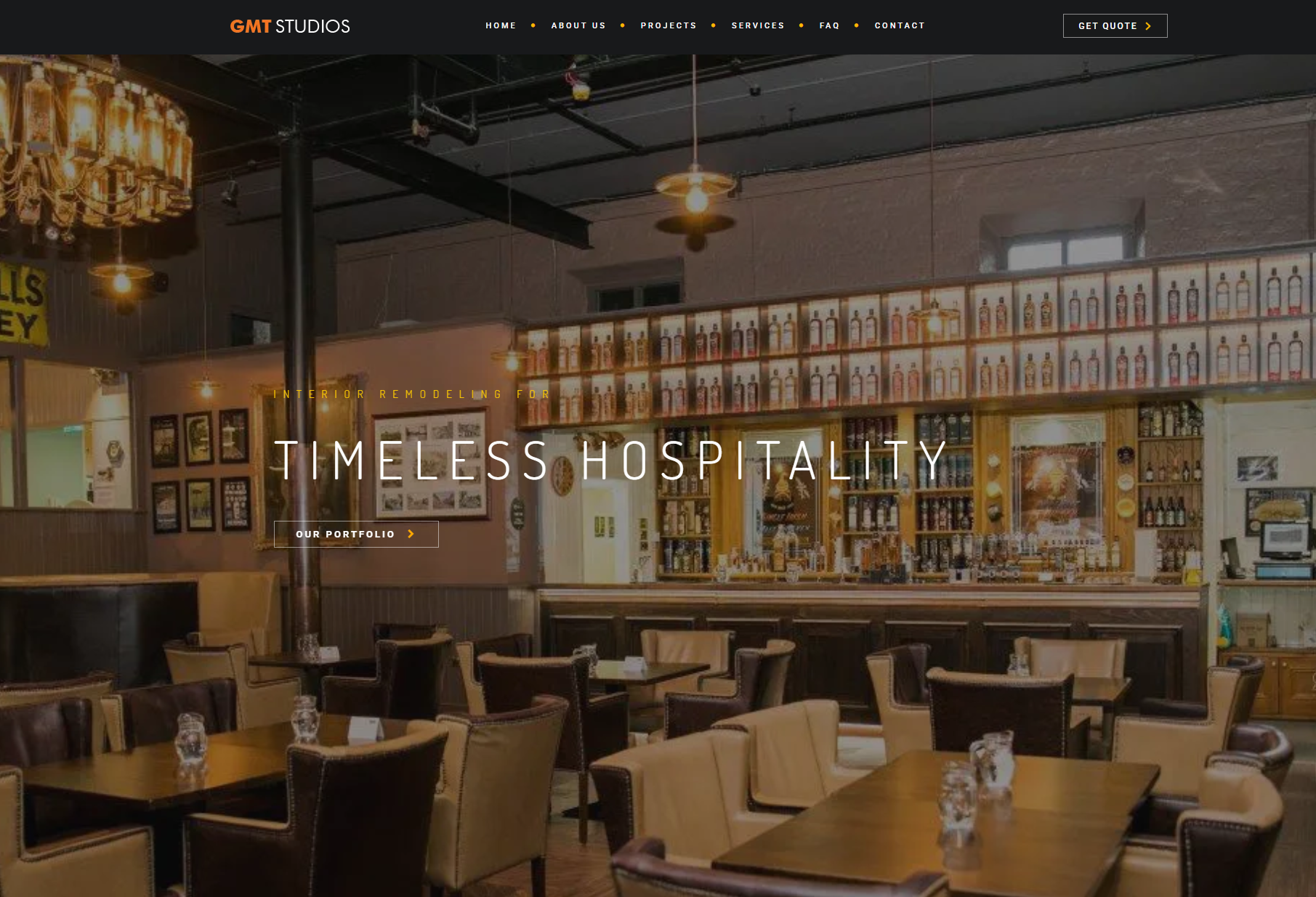This screenshot has height=897, width=1316.
Task: Click the orange dot between Services and FAQ
Action: tap(802, 25)
